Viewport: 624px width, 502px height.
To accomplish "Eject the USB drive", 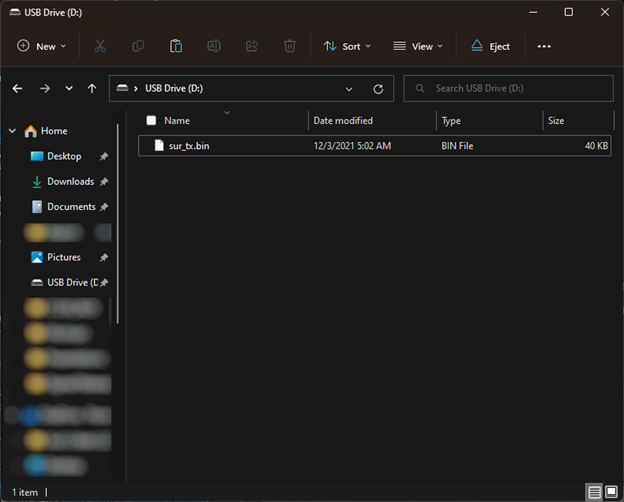I will tap(490, 46).
